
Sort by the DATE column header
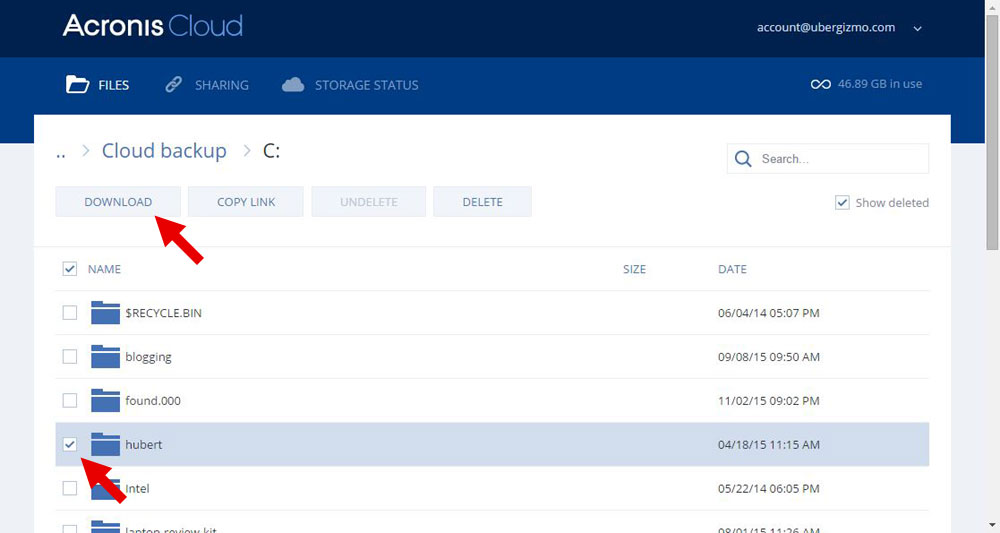point(732,269)
